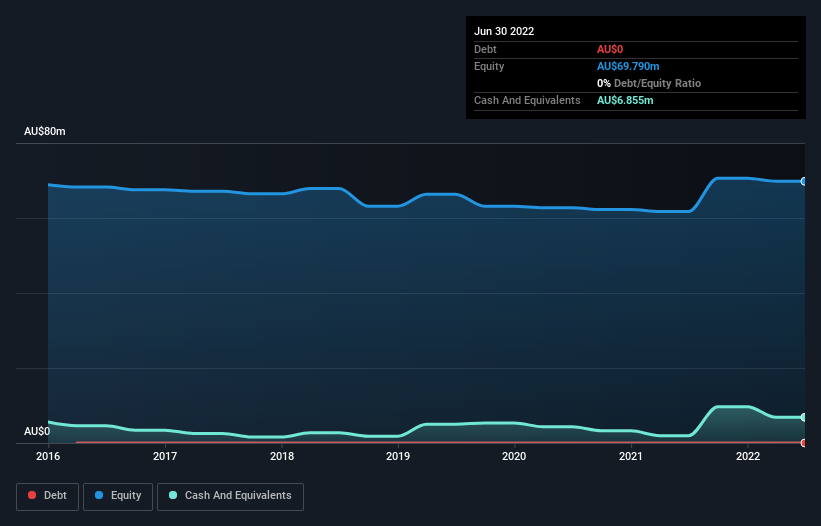Click the 2020 x-axis label

(514, 456)
